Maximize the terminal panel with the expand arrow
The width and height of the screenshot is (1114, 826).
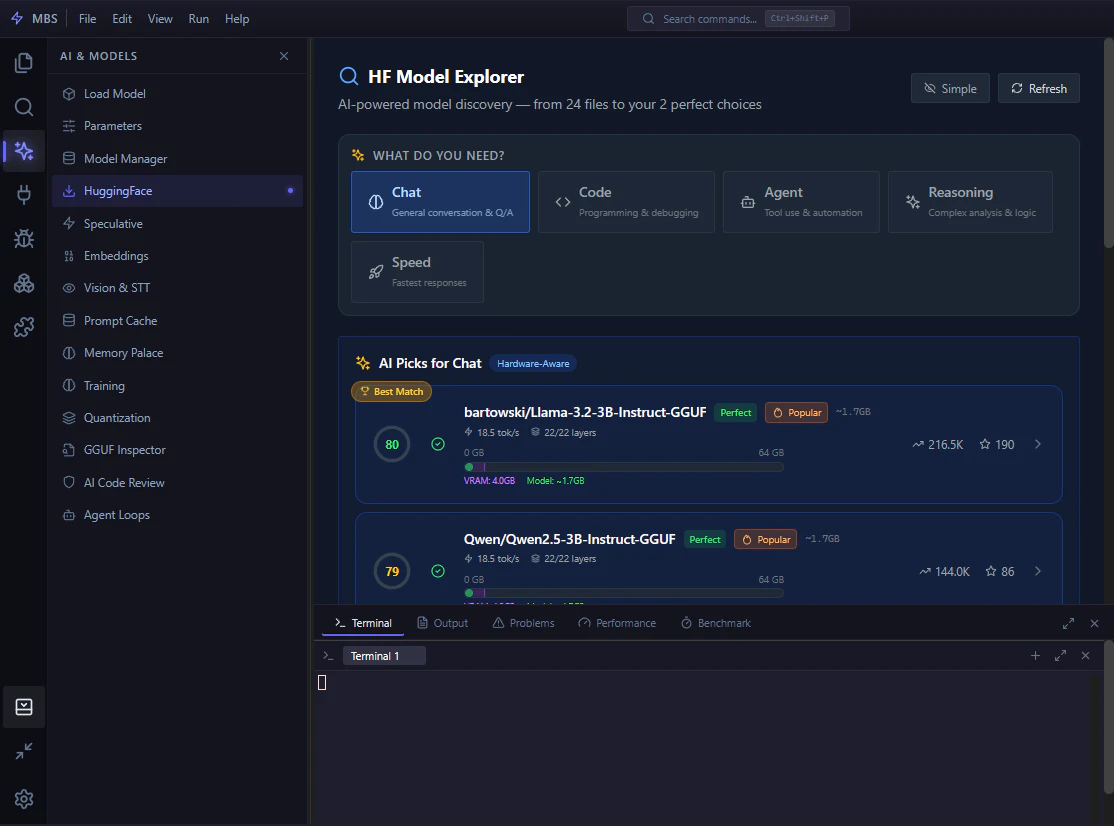pos(1068,622)
